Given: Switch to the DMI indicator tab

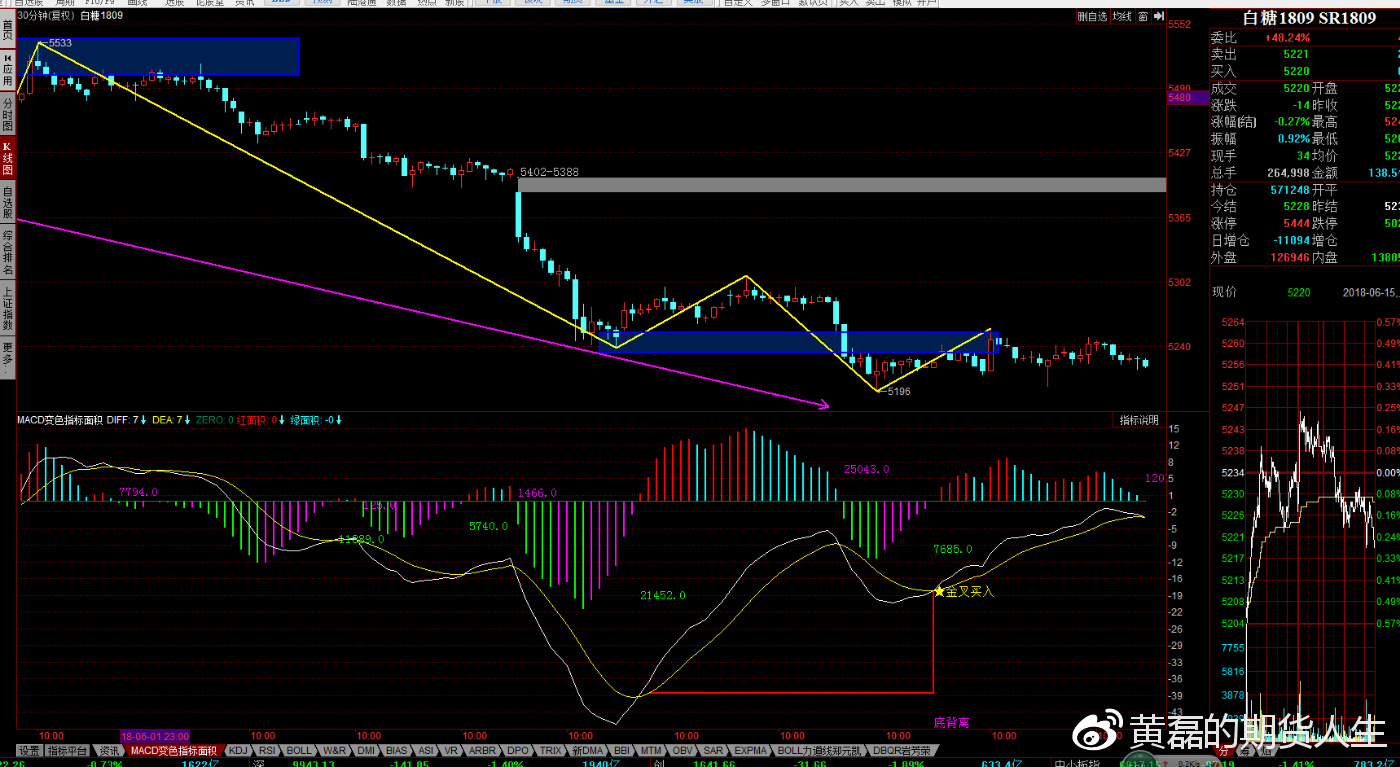Looking at the screenshot, I should pos(367,750).
